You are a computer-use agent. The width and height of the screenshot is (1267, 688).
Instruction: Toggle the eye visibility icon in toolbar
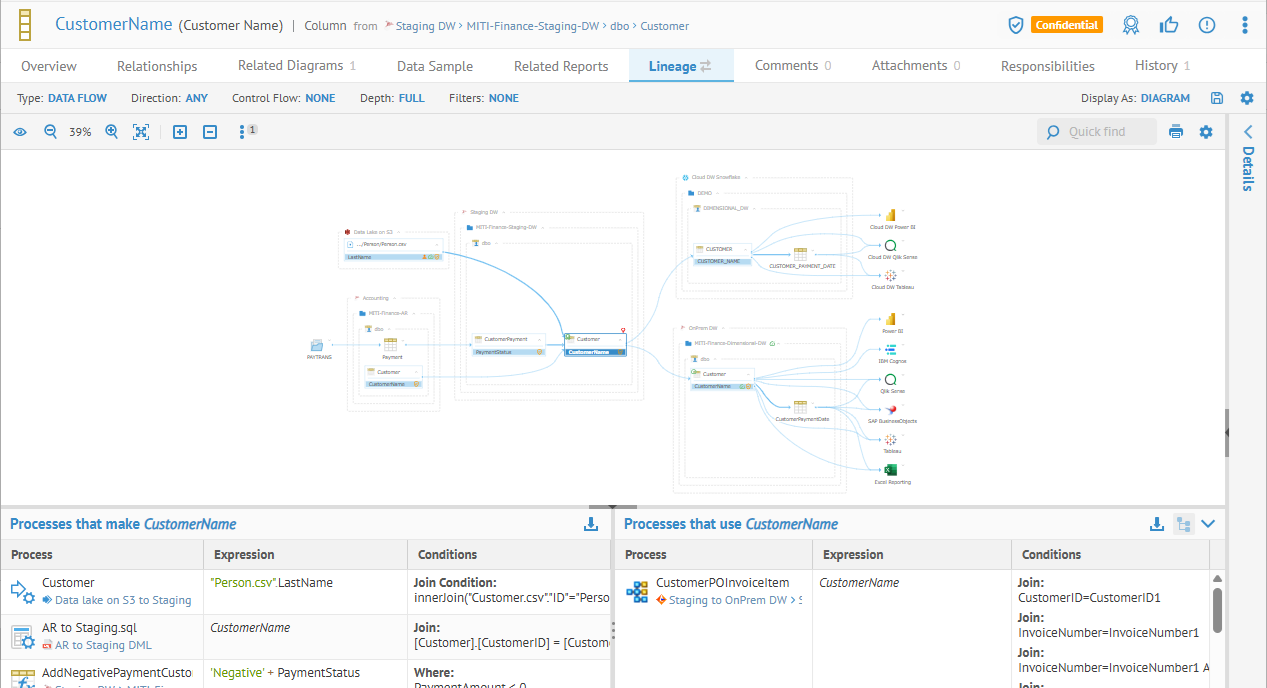click(x=20, y=132)
